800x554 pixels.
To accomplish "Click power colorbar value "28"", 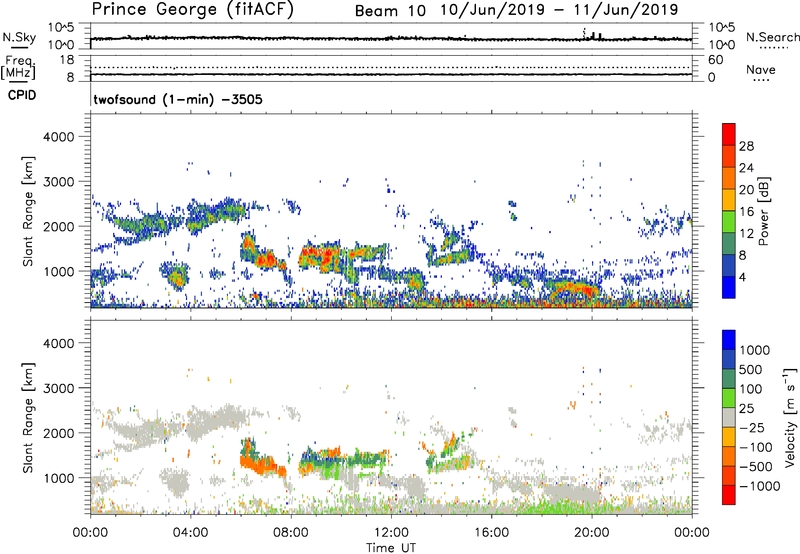I will (x=746, y=146).
